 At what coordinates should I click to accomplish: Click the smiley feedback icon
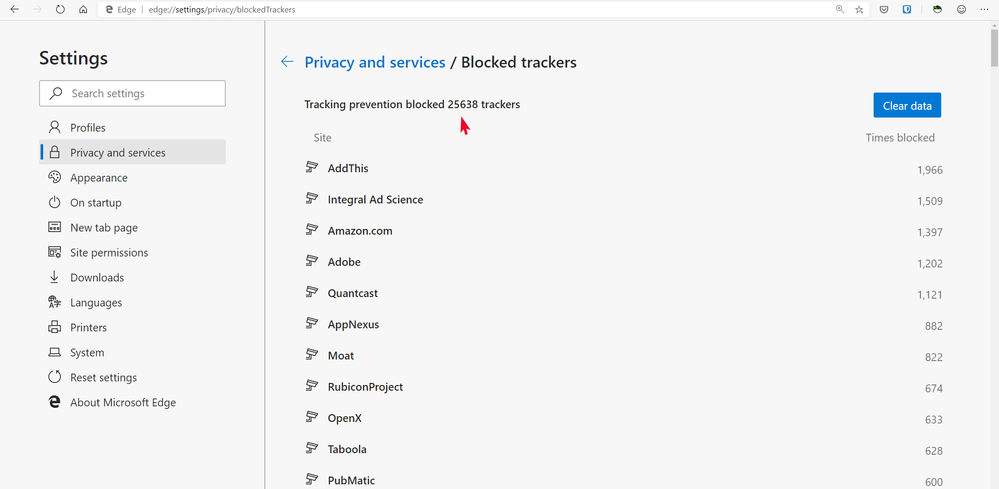pos(961,10)
